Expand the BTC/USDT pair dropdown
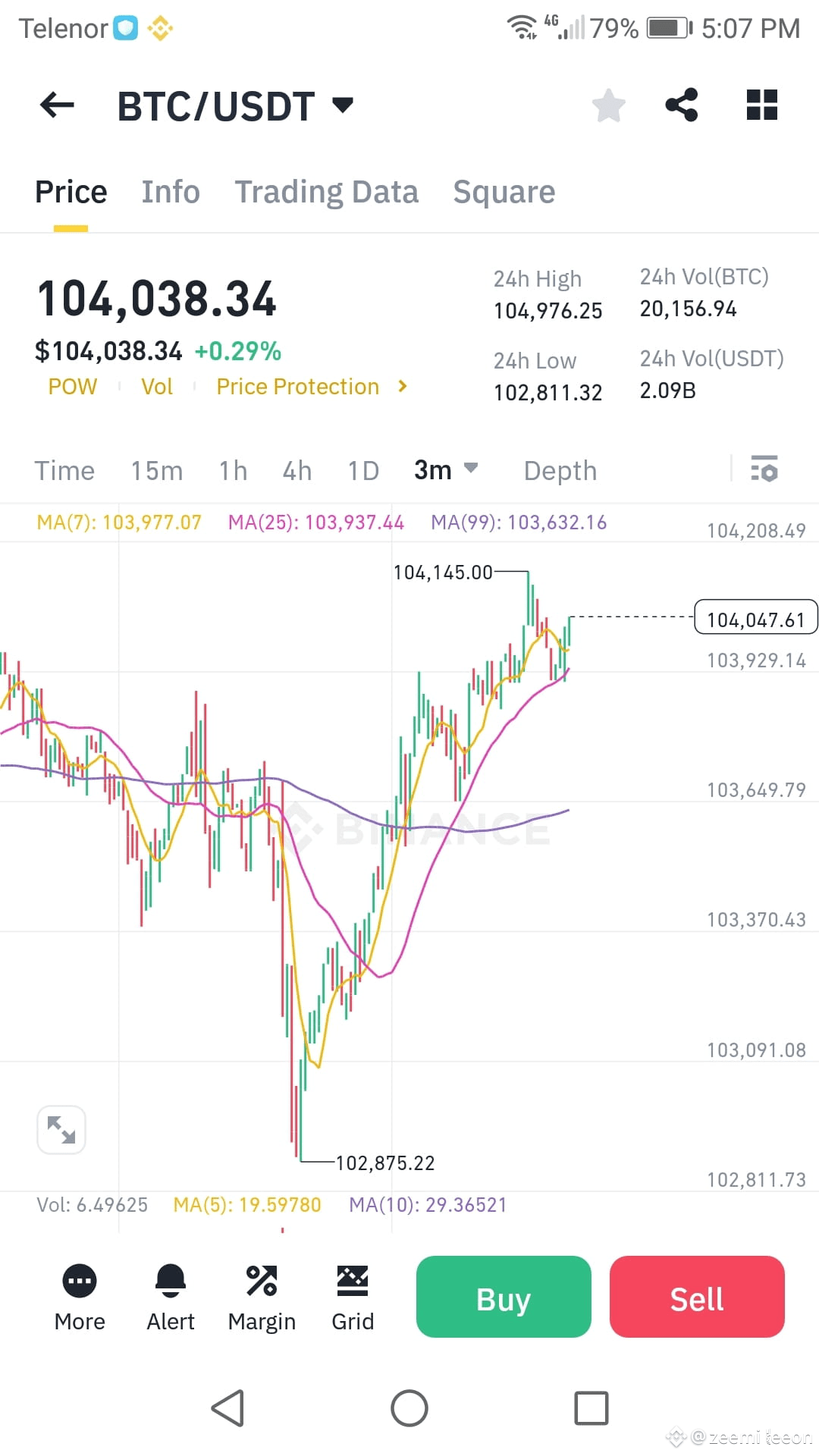 [x=343, y=105]
